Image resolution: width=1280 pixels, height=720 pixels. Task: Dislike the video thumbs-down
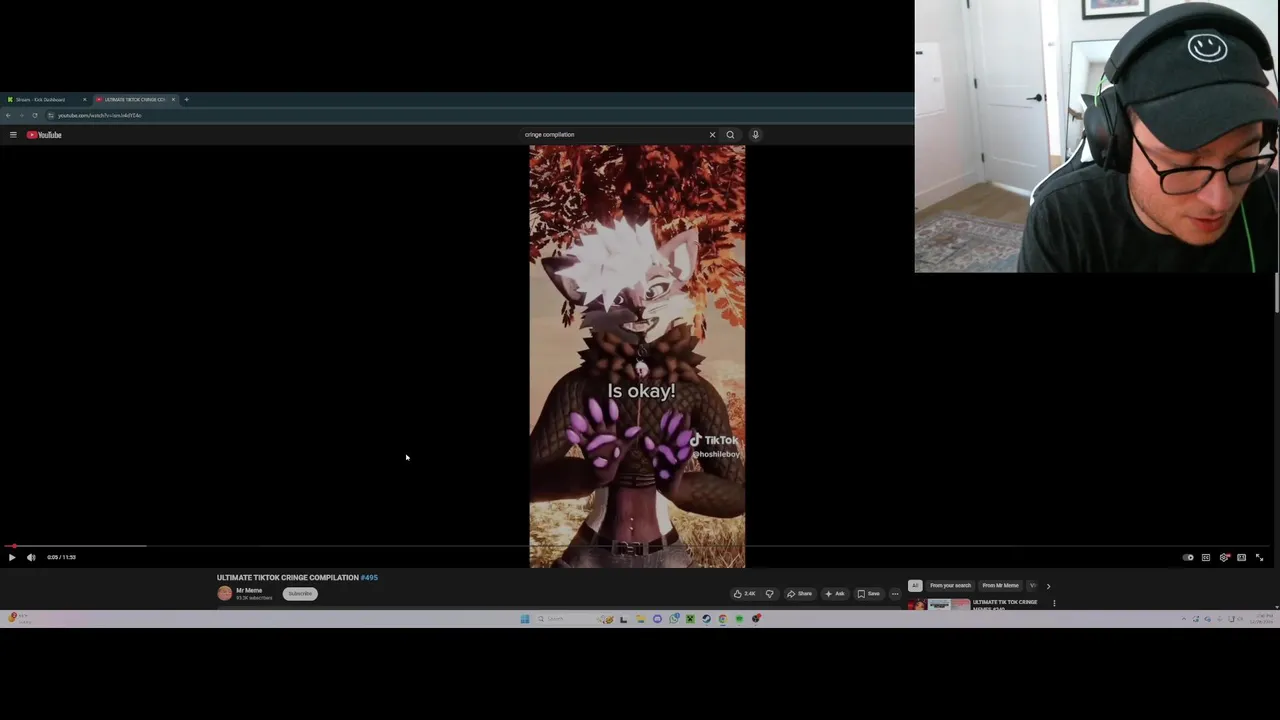tap(769, 593)
